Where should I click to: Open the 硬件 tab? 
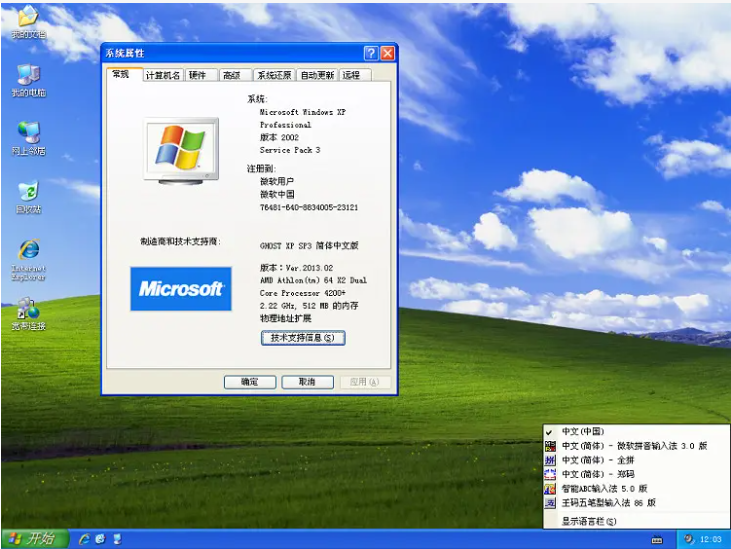(x=198, y=75)
